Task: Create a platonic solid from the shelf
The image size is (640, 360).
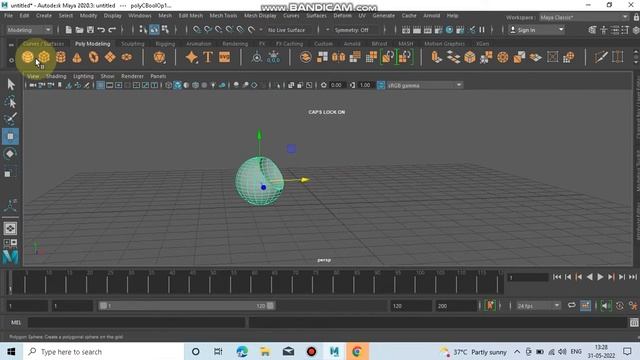Action: coord(159,57)
